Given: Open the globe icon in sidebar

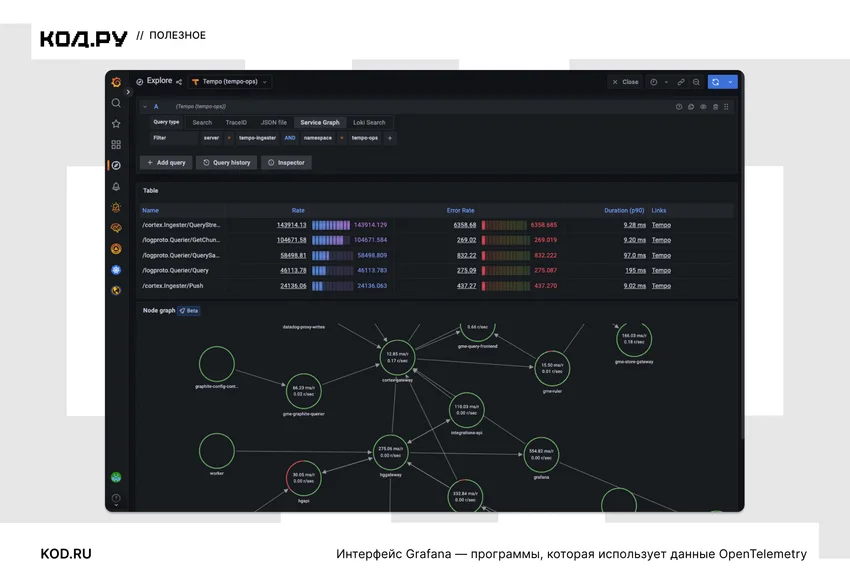Looking at the screenshot, I should [x=116, y=290].
